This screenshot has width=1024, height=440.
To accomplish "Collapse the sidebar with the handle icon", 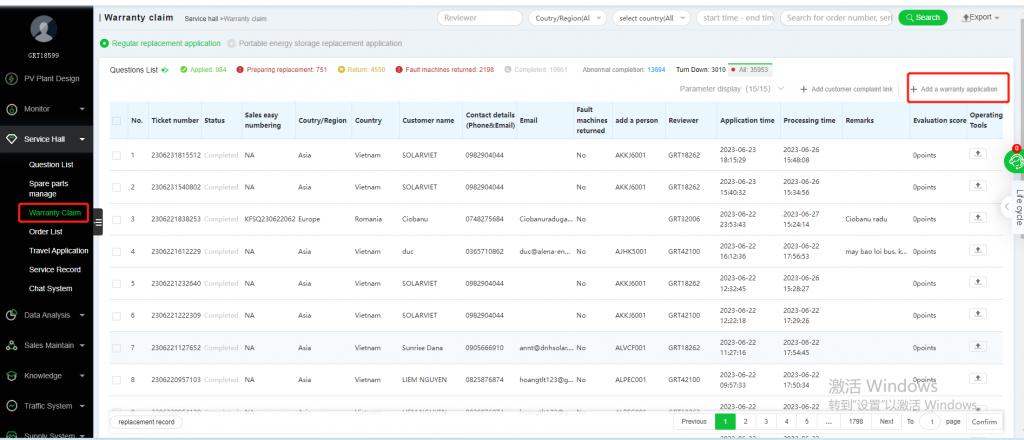I will click(x=98, y=222).
